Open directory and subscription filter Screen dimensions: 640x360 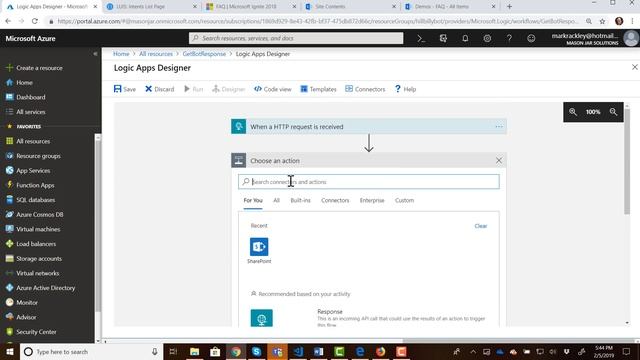pyautogui.click(x=443, y=38)
